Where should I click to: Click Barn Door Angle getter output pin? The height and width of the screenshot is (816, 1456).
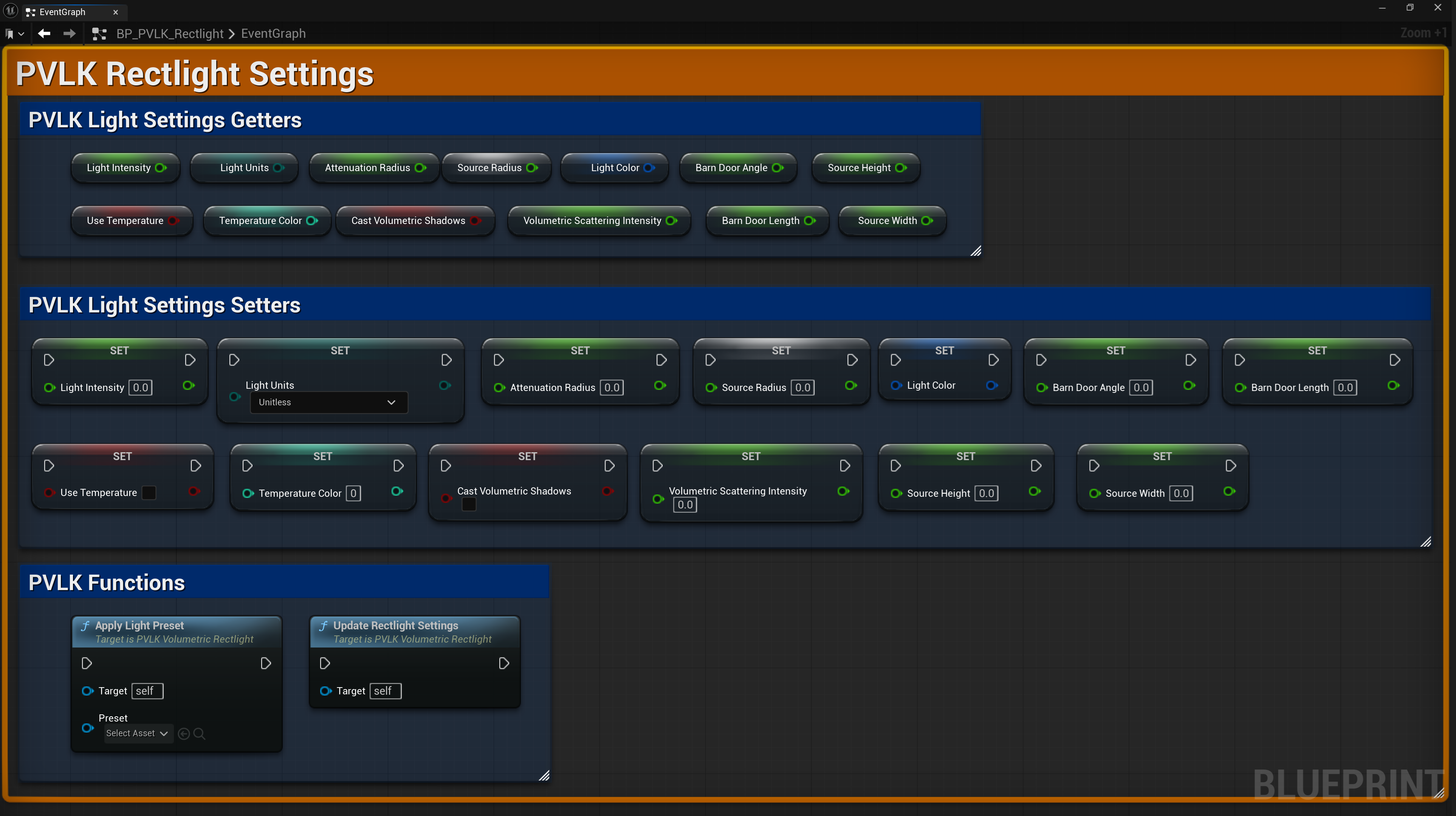778,168
